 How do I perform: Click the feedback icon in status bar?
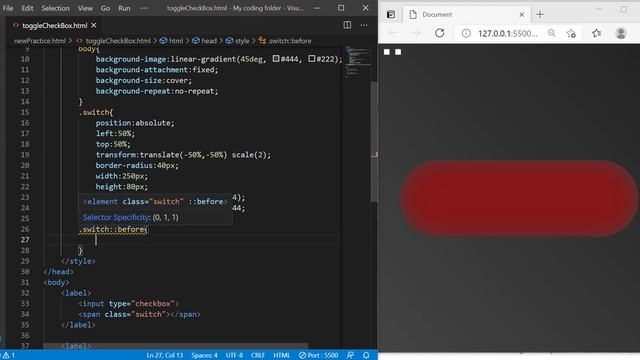[x=350, y=356]
